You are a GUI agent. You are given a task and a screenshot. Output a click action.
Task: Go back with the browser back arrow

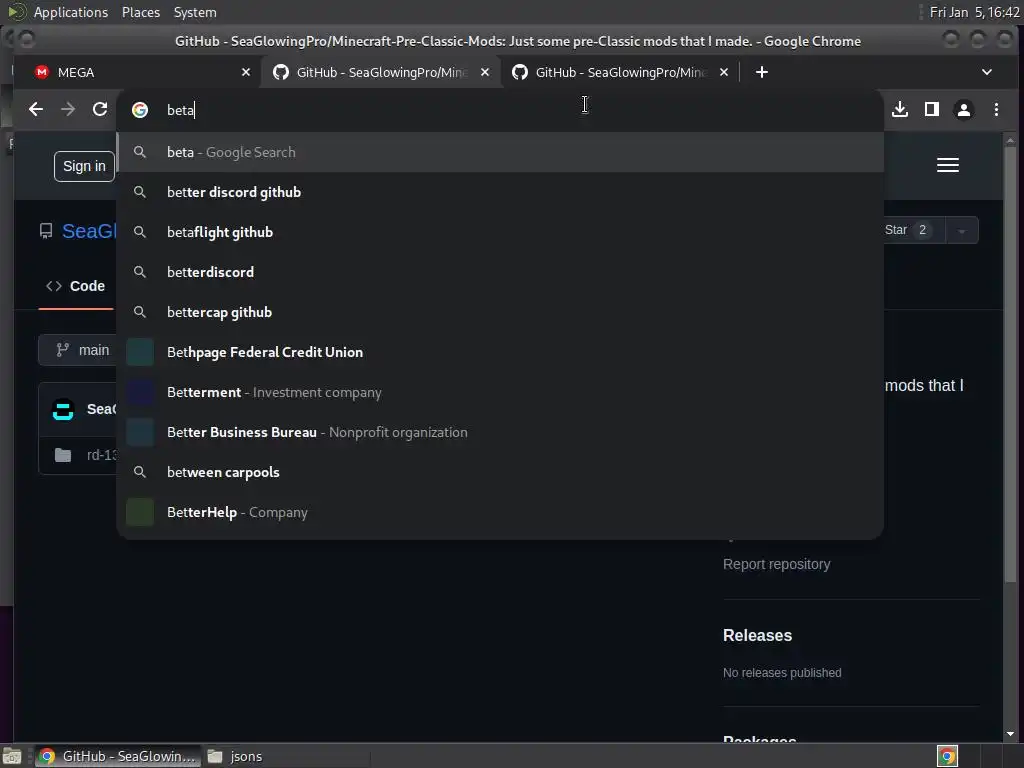pyautogui.click(x=36, y=110)
